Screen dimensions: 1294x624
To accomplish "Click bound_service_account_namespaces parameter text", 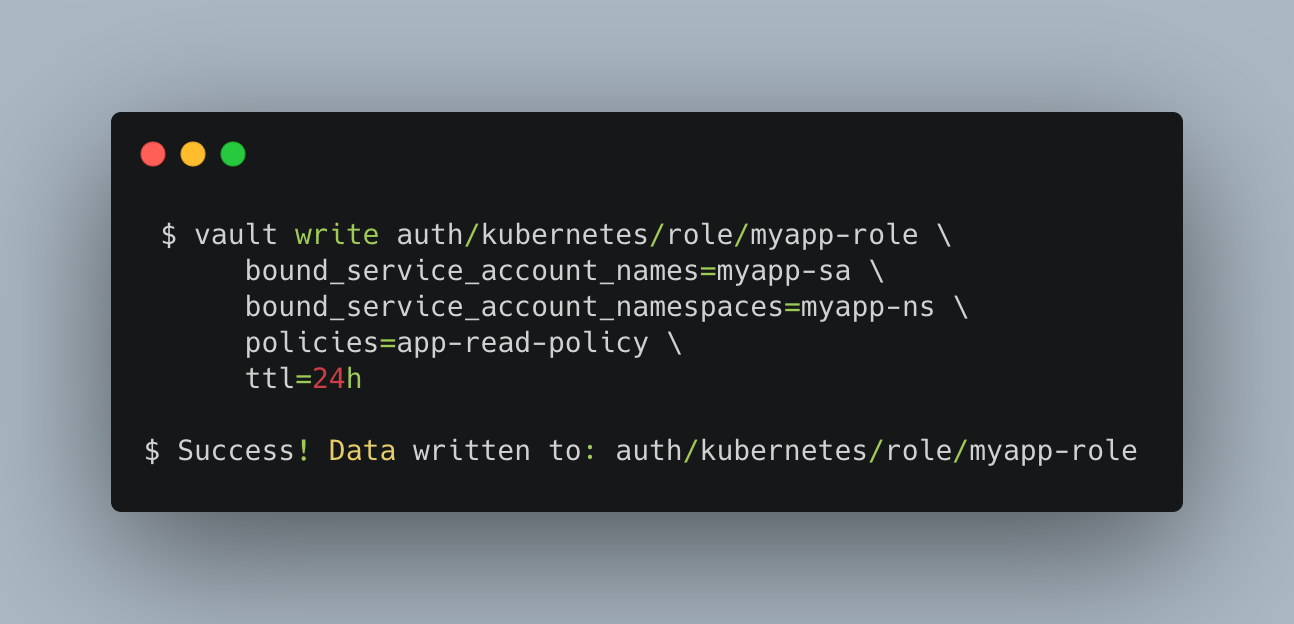I will tap(514, 307).
